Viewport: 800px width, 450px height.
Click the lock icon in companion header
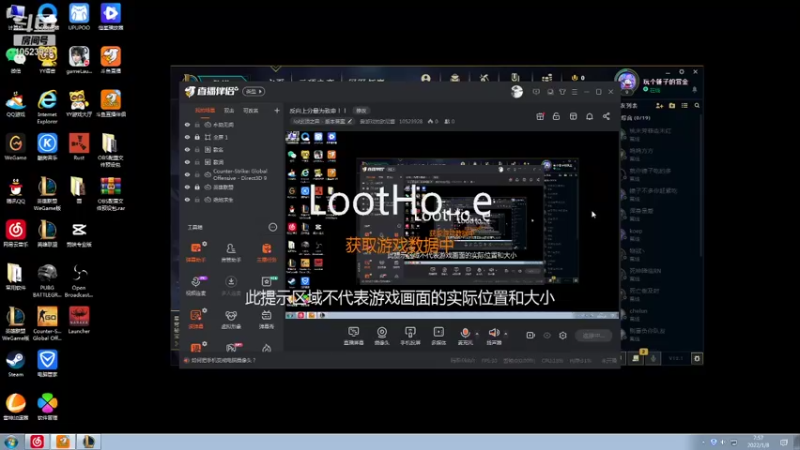tap(556, 116)
